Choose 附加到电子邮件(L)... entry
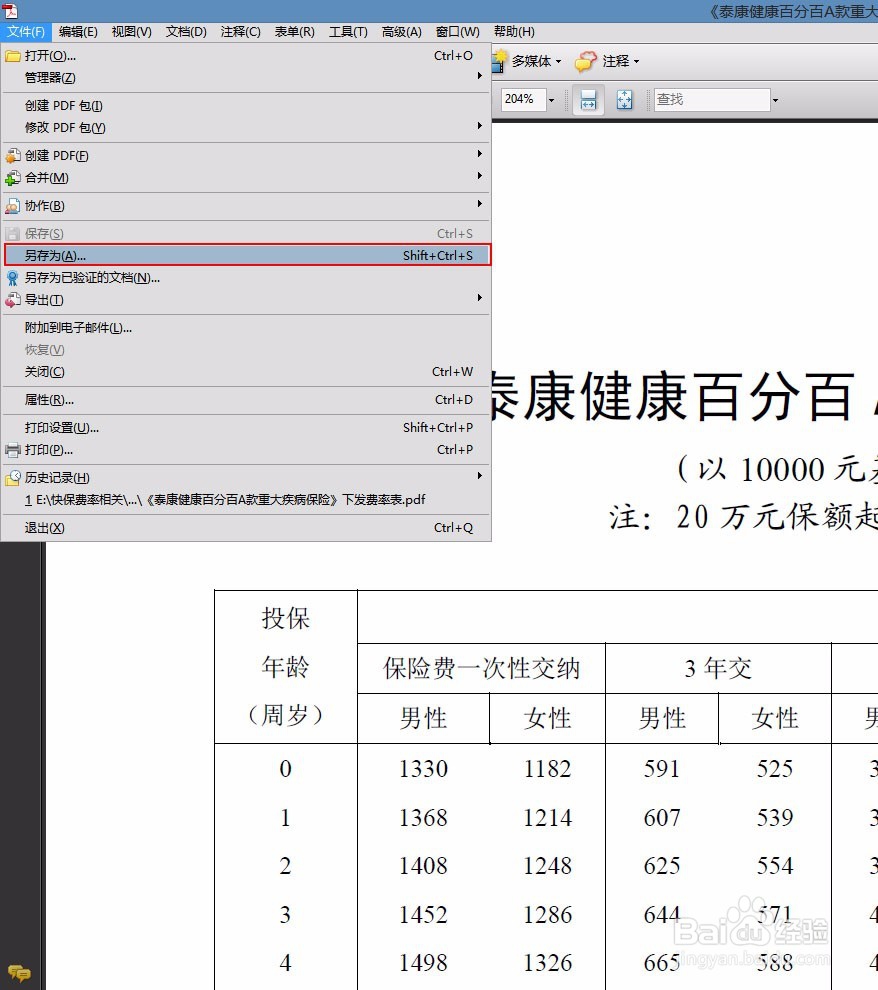This screenshot has height=990, width=878. pyautogui.click(x=246, y=328)
